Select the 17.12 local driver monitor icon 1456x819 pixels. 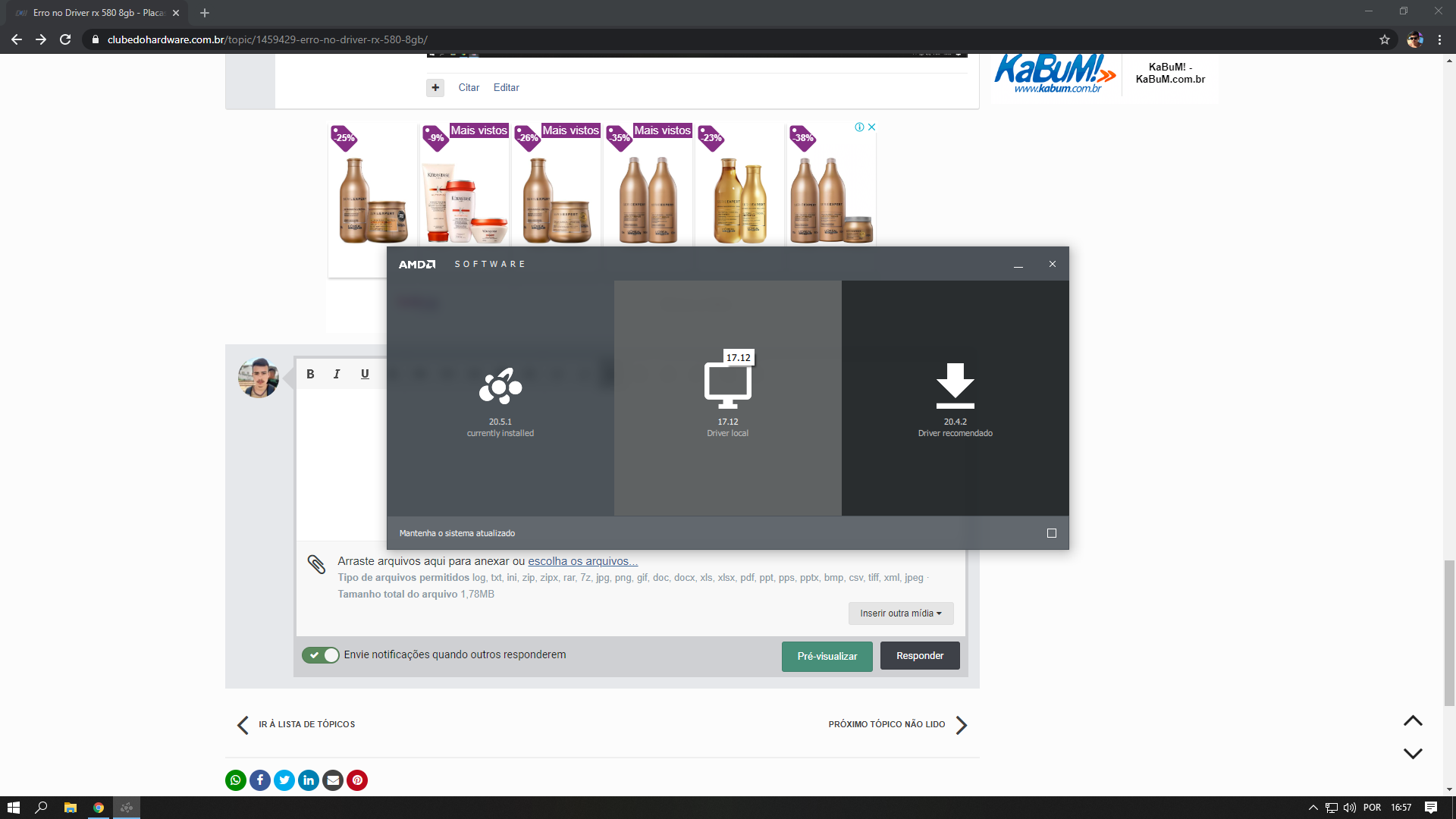(728, 385)
